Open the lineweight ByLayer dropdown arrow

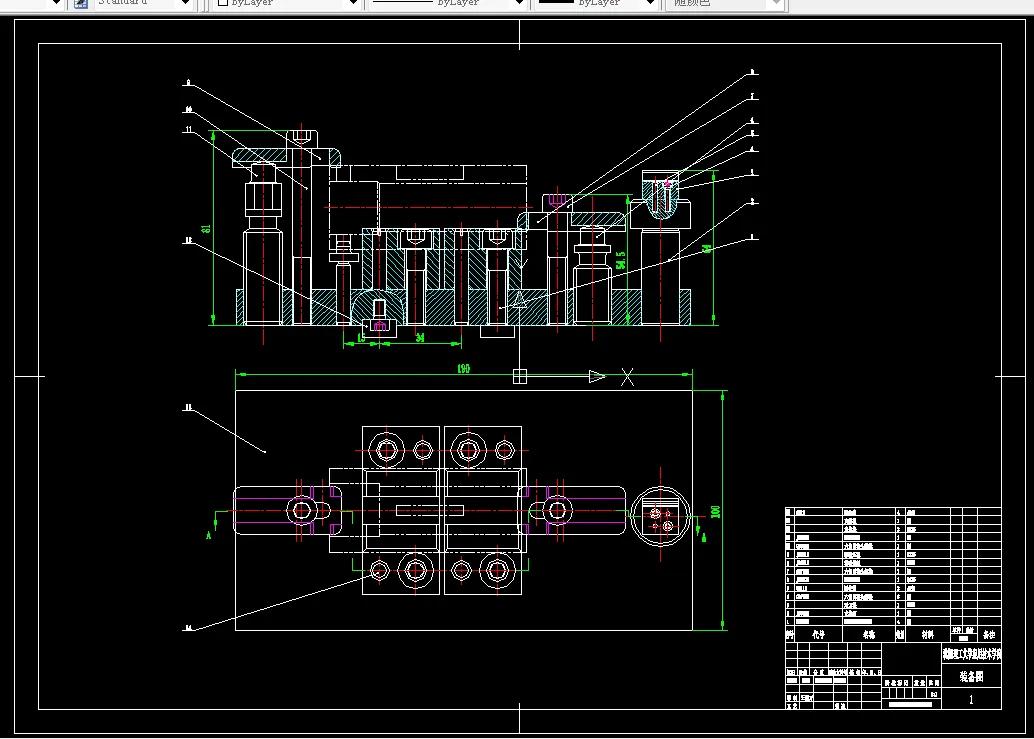coord(650,3)
